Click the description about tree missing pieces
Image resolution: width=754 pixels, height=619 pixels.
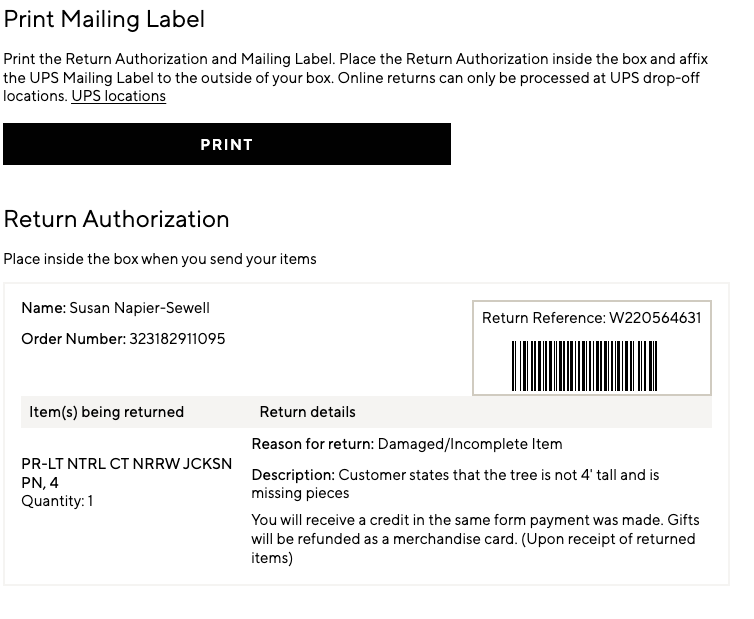(x=498, y=476)
